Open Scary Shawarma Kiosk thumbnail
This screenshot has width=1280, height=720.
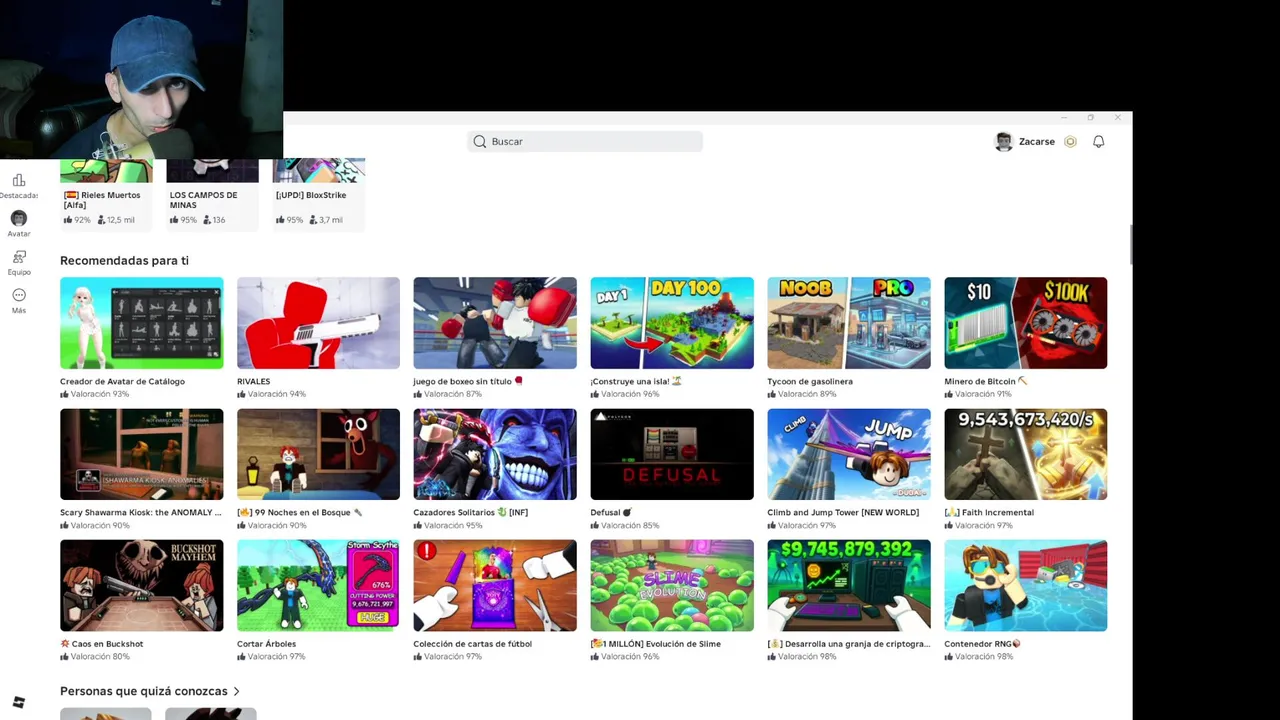point(141,454)
